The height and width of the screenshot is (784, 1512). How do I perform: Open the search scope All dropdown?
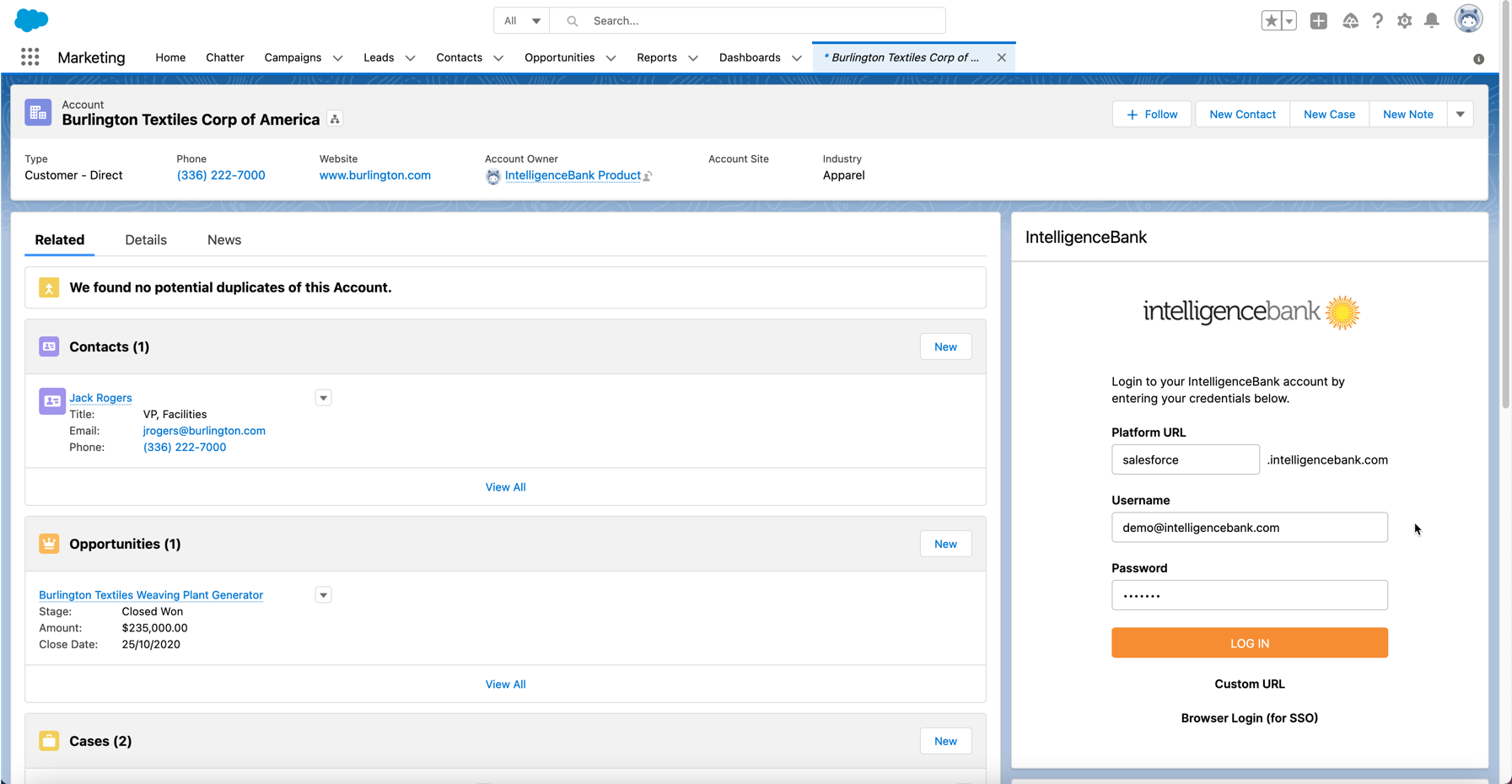pyautogui.click(x=521, y=21)
